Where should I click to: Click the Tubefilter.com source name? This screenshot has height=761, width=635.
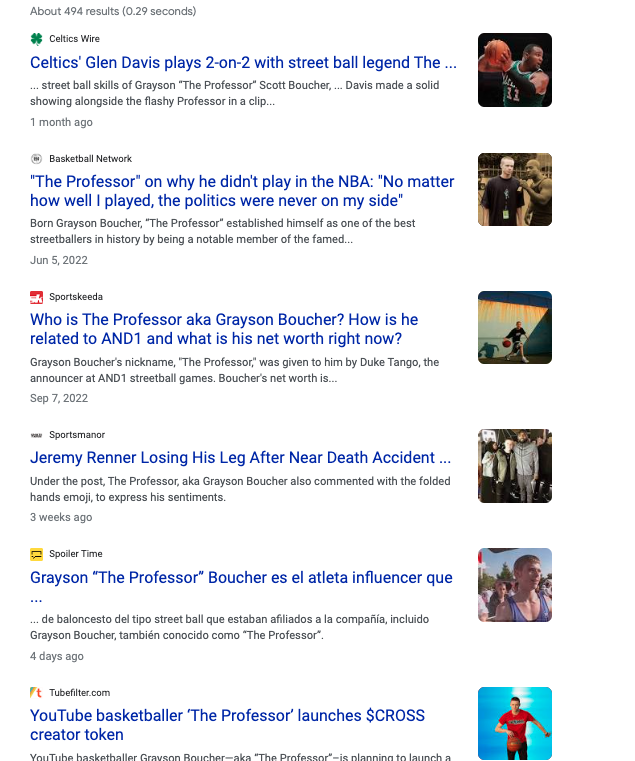click(80, 693)
